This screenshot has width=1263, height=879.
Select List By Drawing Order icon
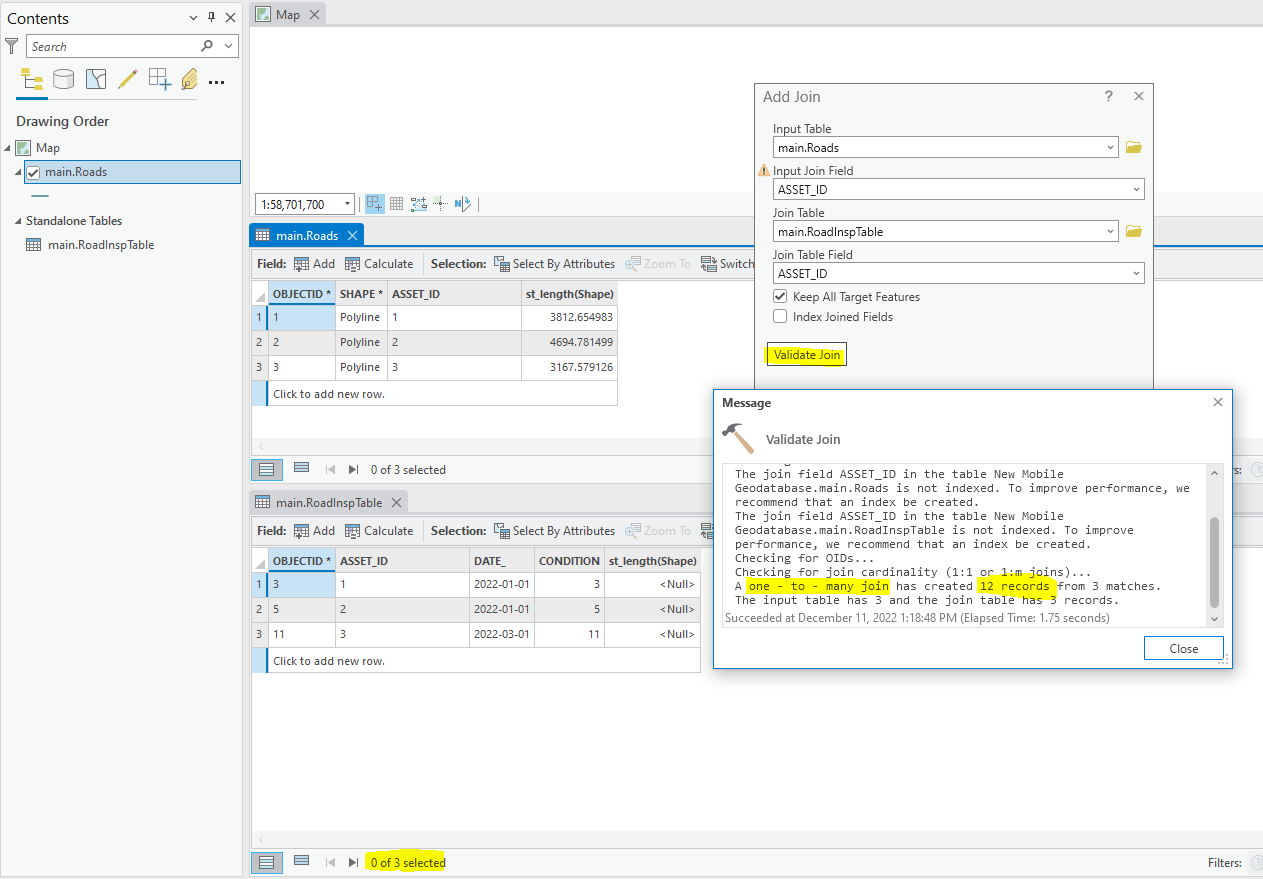click(32, 79)
